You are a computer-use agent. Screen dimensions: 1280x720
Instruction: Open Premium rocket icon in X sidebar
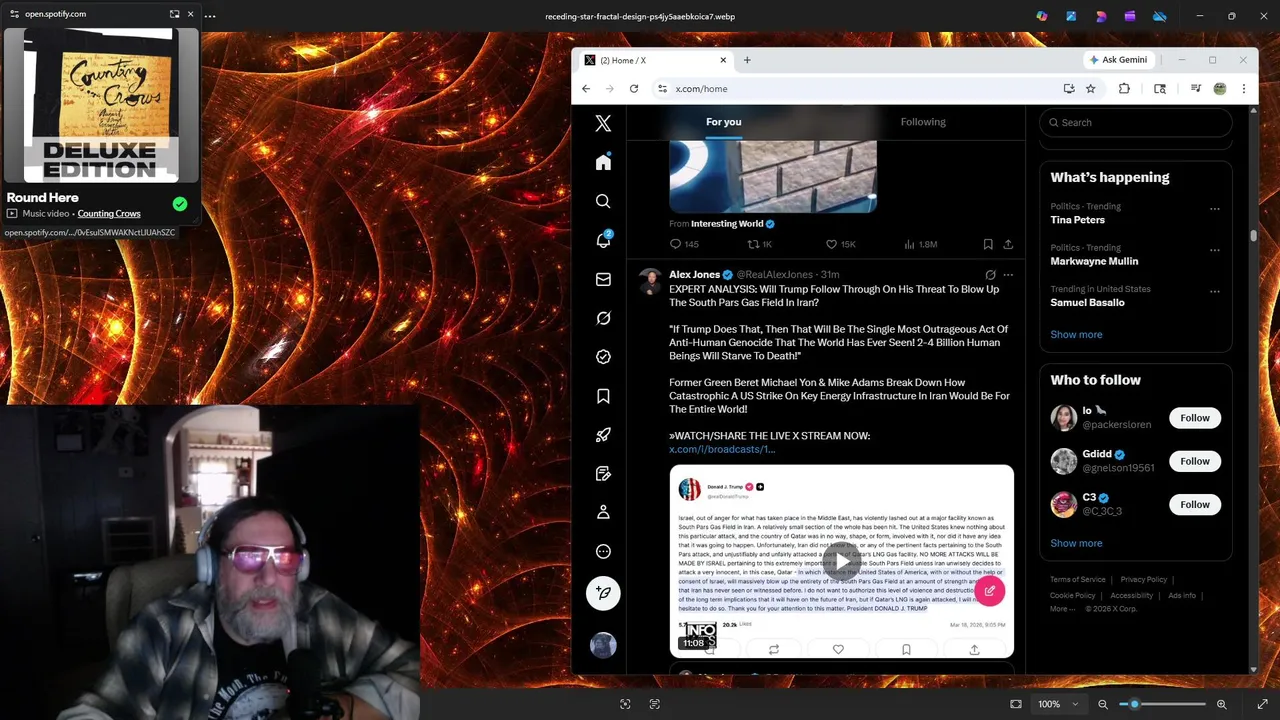tap(603, 435)
